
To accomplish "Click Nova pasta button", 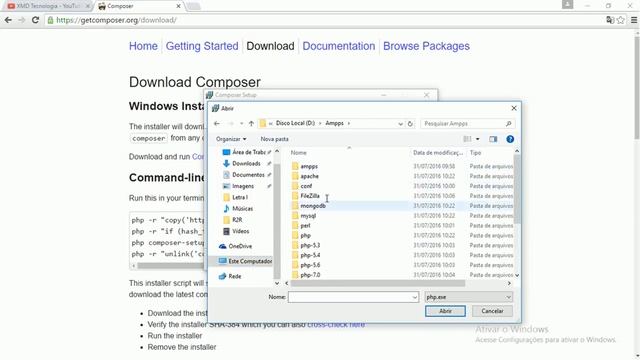I will [x=274, y=139].
